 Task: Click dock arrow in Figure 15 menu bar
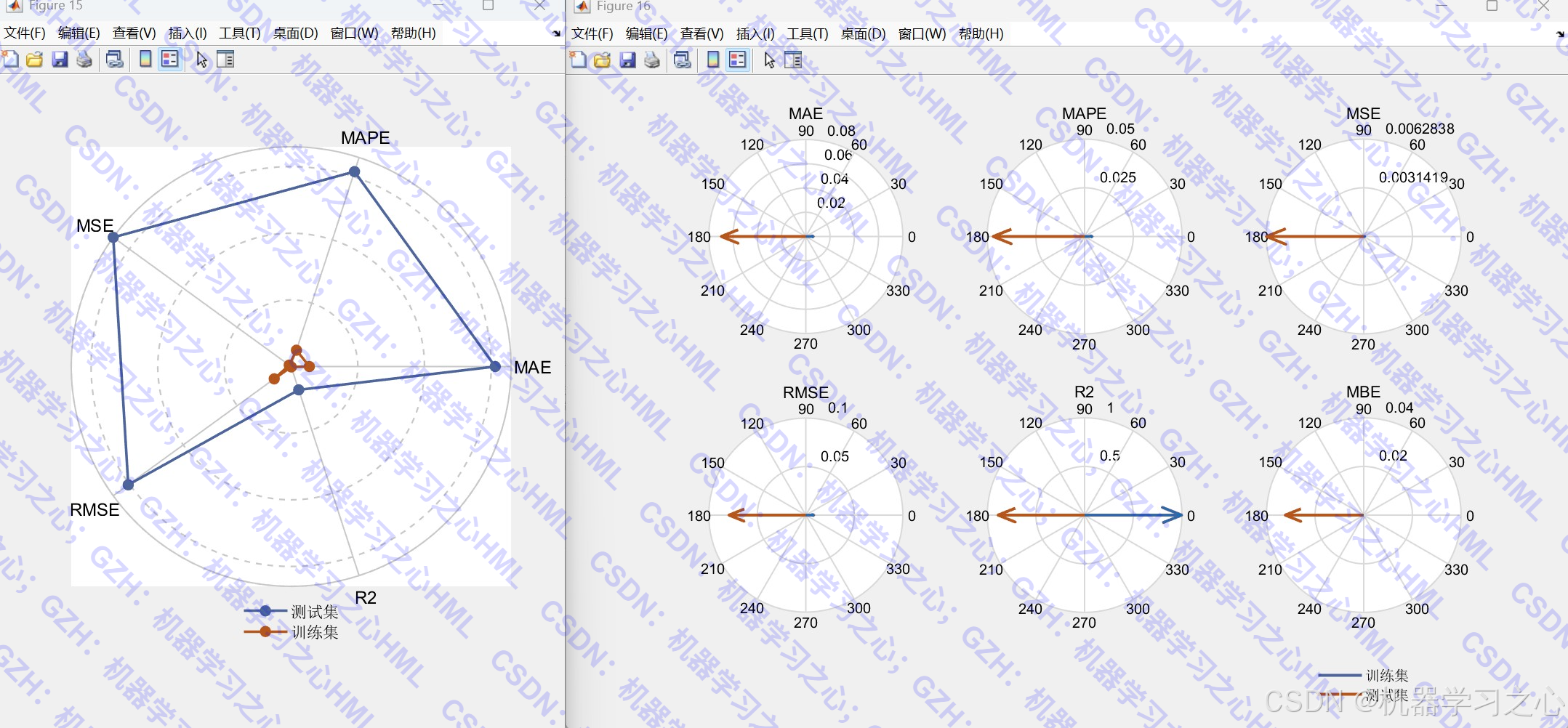click(556, 33)
